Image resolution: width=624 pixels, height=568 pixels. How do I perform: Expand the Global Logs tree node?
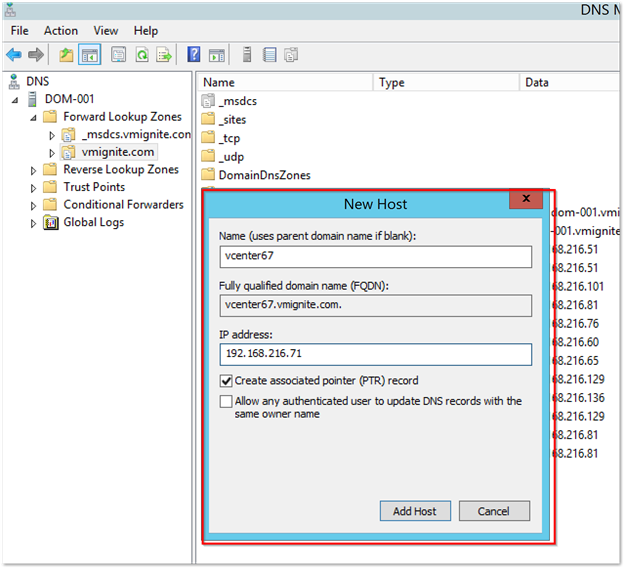tap(34, 223)
